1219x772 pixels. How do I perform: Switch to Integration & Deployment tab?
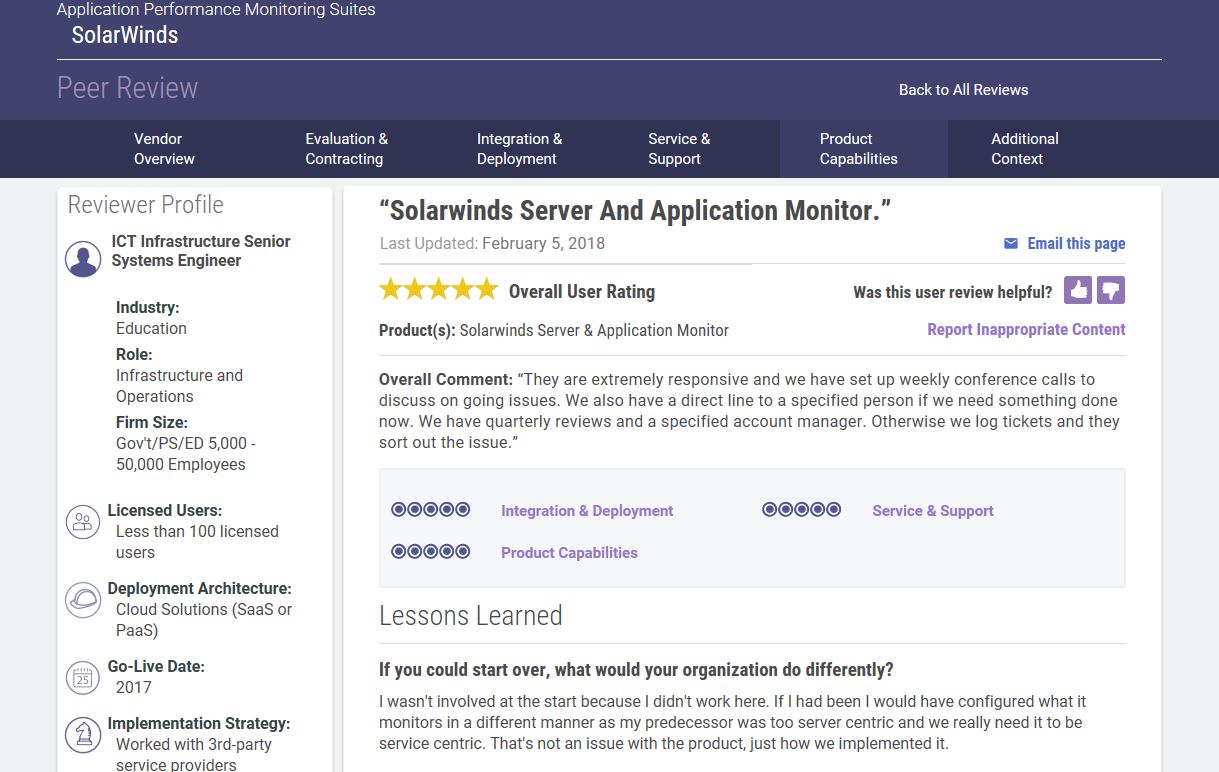pos(519,149)
